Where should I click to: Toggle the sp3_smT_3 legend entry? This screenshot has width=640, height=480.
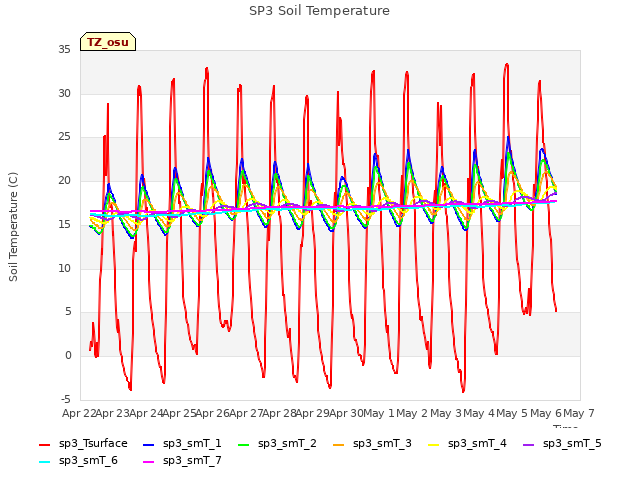(372, 444)
